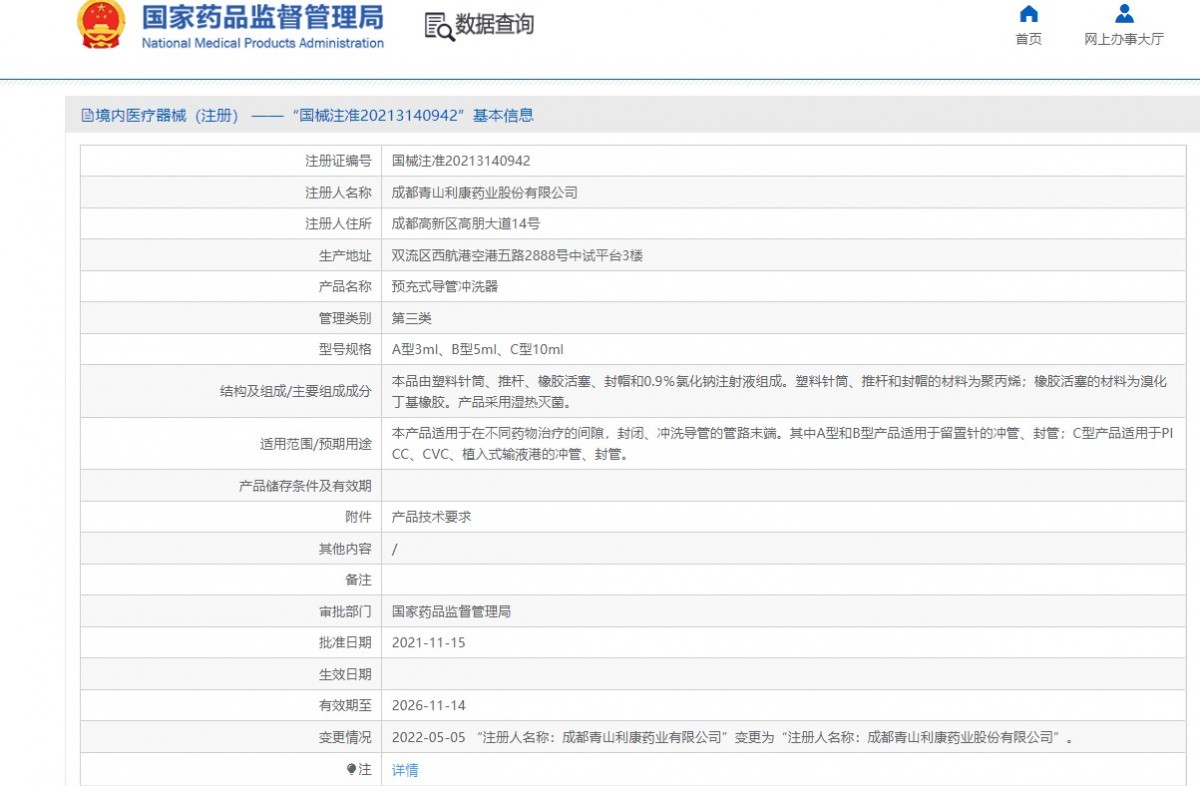Viewport: 1200px width, 786px height.
Task: Click 生产地址 label
Action: coord(345,255)
